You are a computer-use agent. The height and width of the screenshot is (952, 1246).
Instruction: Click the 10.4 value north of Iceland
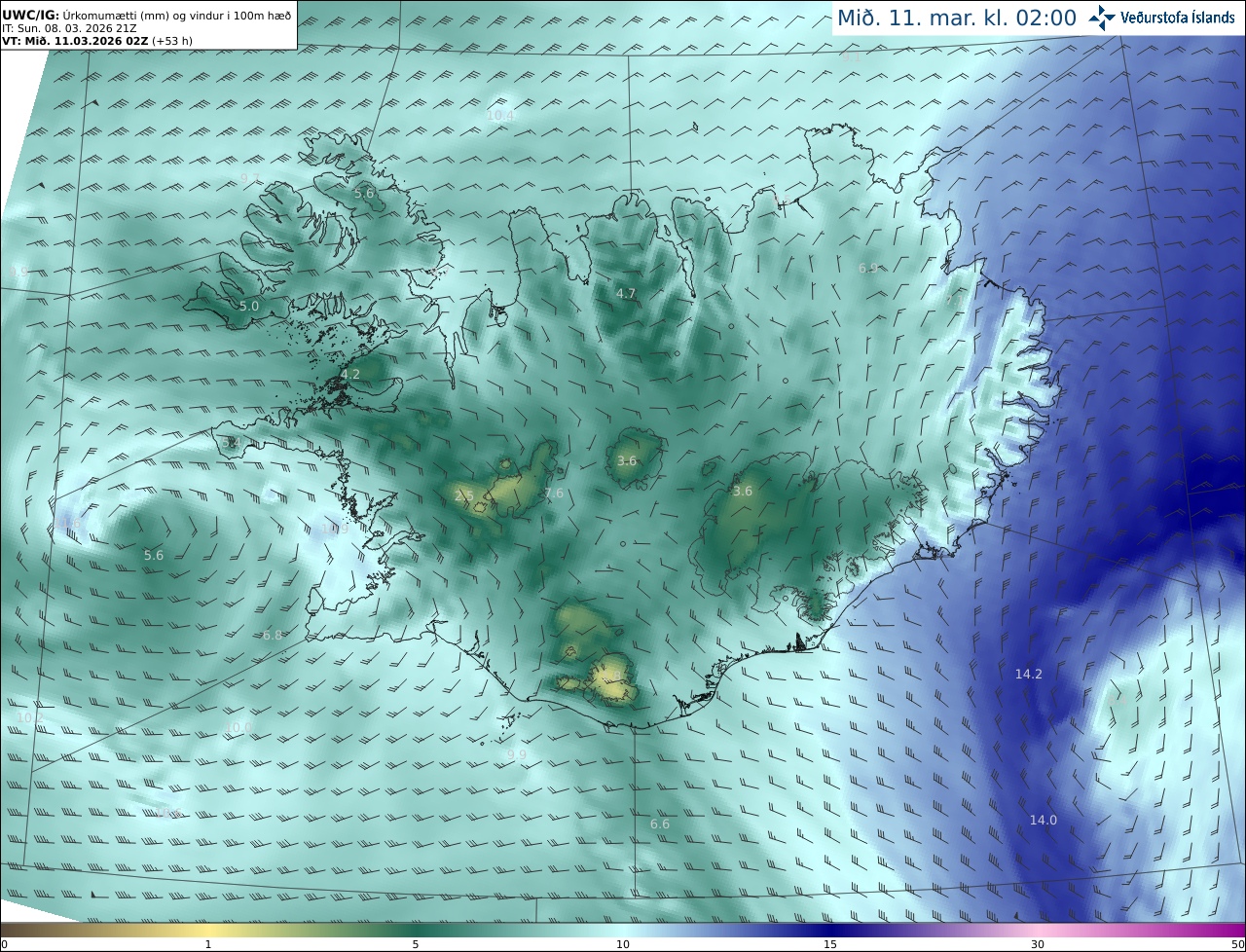tap(500, 115)
